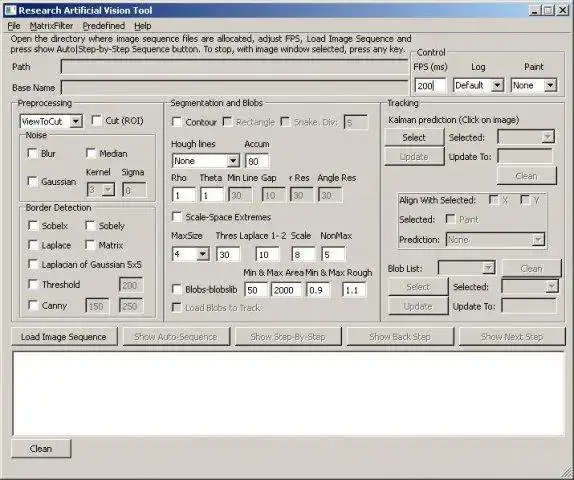Open the File menu
This screenshot has width=574, height=480.
[x=14, y=26]
